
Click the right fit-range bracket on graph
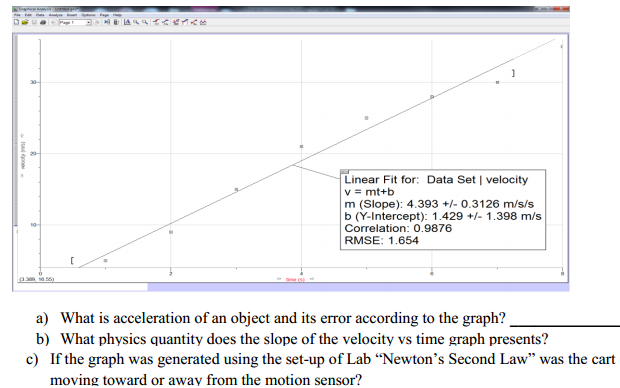(x=513, y=73)
